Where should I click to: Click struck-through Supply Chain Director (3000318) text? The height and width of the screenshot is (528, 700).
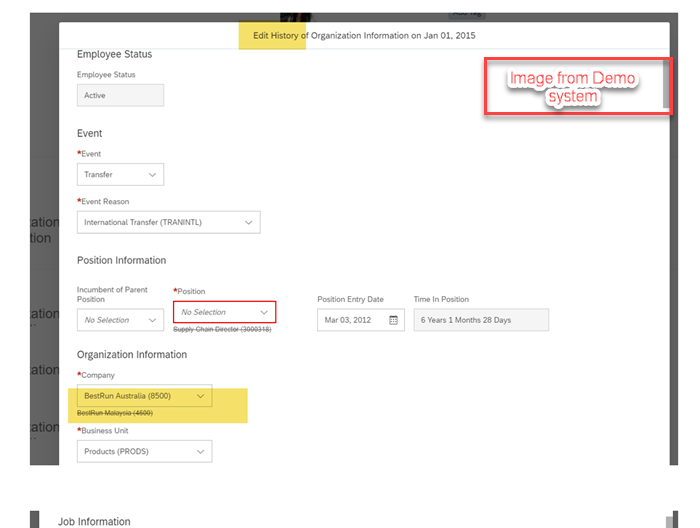[222, 329]
